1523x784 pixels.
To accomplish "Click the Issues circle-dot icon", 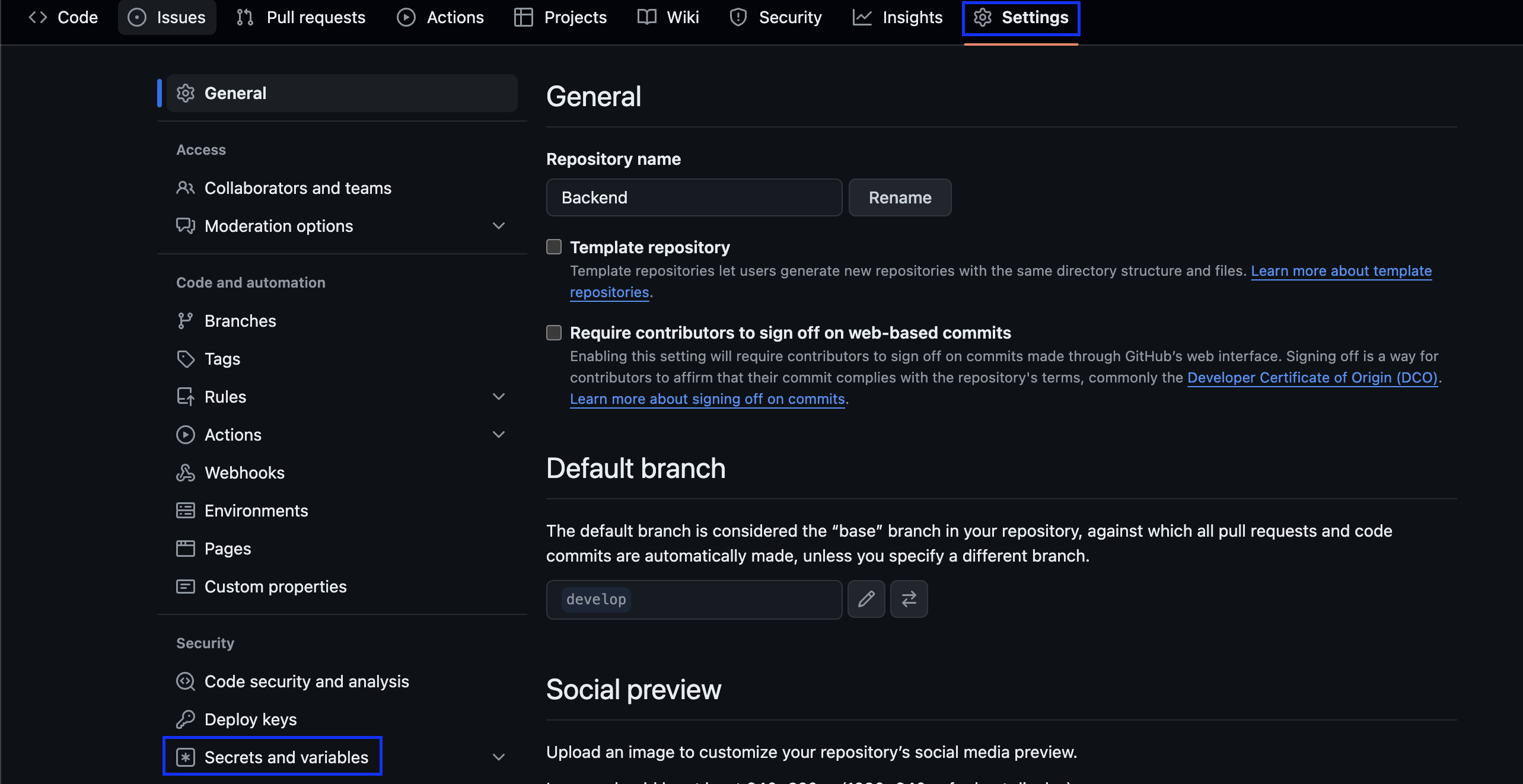I will pyautogui.click(x=137, y=17).
